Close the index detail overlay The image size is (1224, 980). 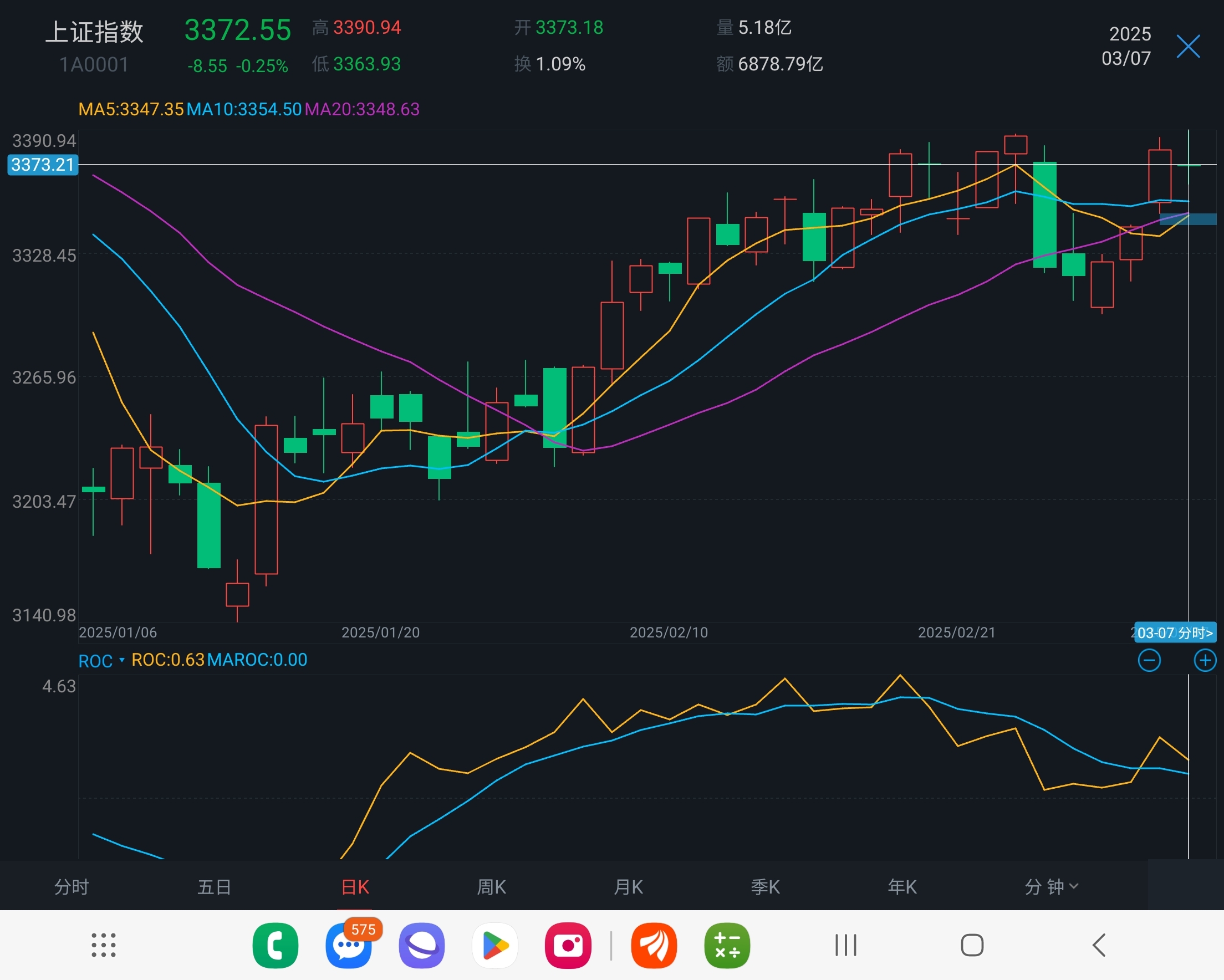click(x=1187, y=47)
